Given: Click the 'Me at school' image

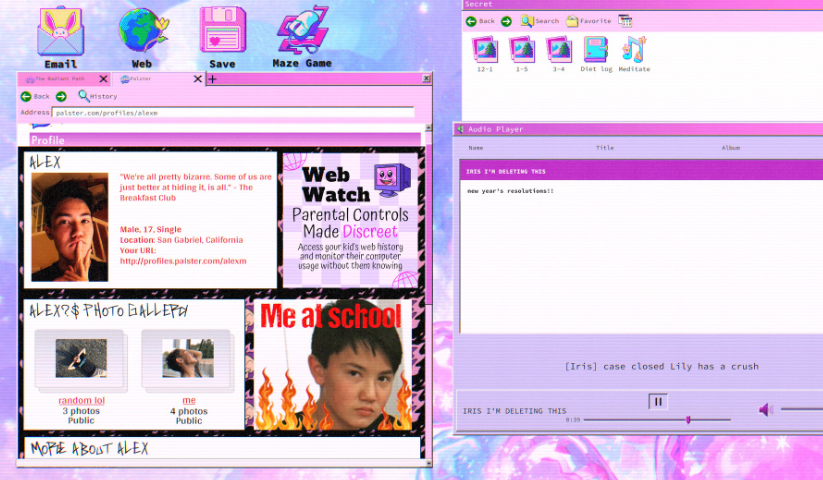Looking at the screenshot, I should [x=333, y=365].
